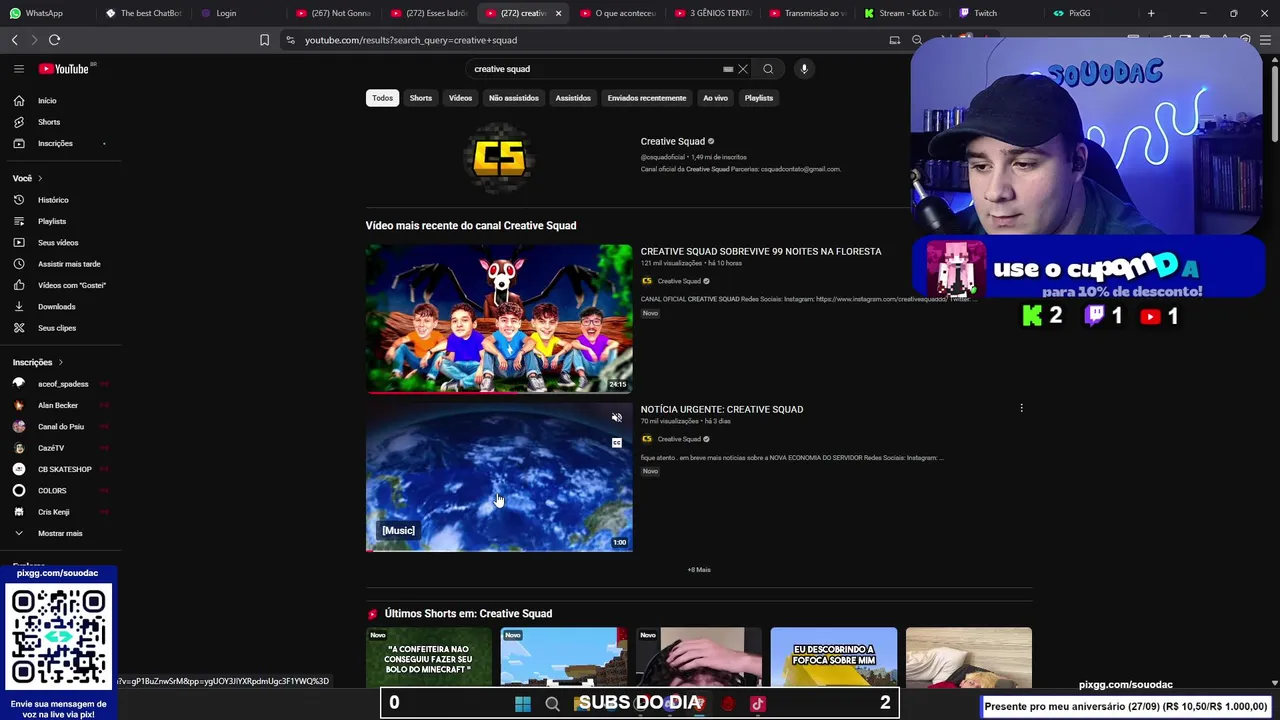1280x720 pixels.
Task: Open the A CONFEITEIRA short thumbnail
Action: (x=428, y=657)
